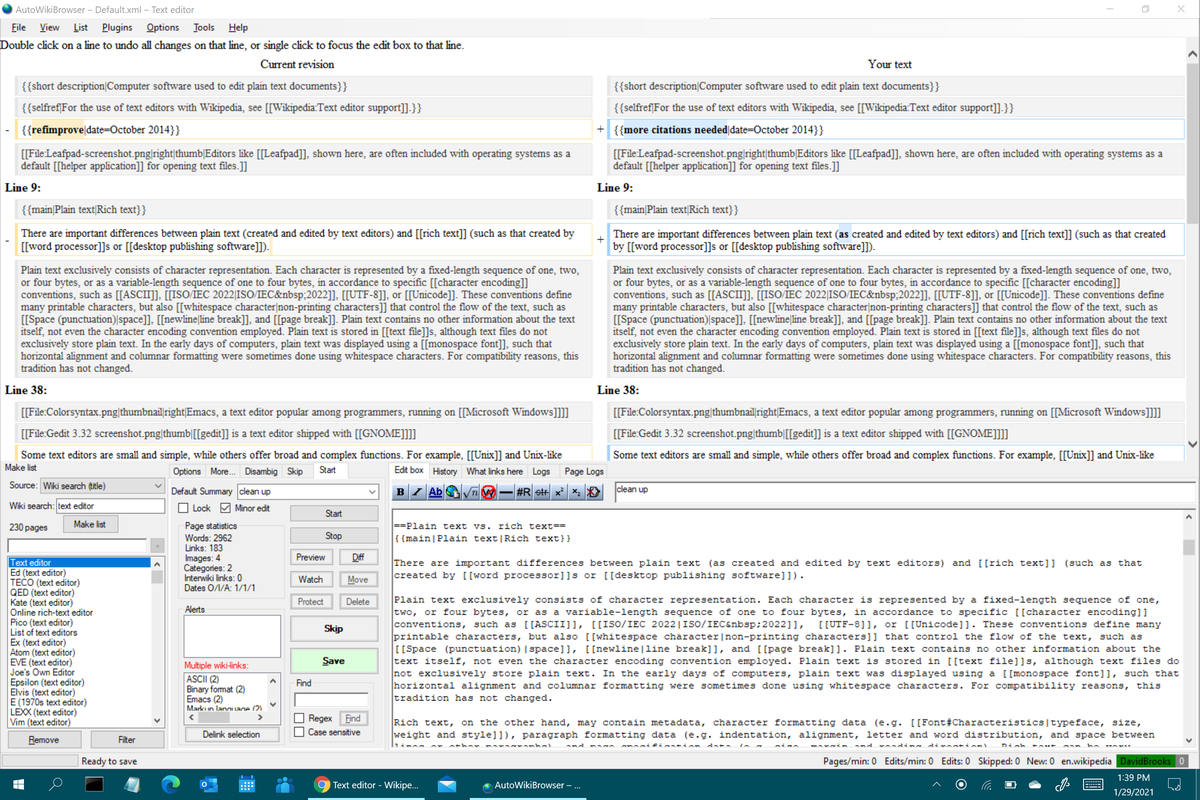Apply bold formatting in edit toolbar
Image resolution: width=1200 pixels, height=800 pixels.
point(400,492)
